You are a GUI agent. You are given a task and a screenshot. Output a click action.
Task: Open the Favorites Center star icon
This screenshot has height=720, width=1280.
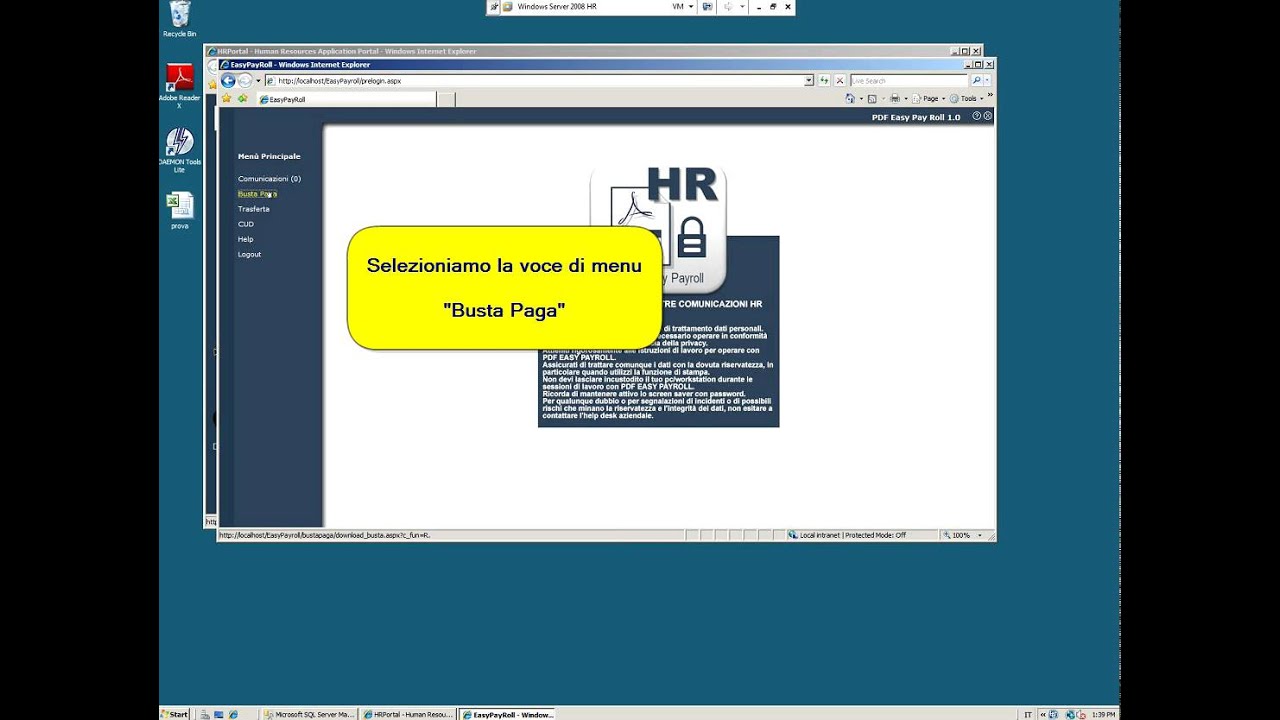227,99
